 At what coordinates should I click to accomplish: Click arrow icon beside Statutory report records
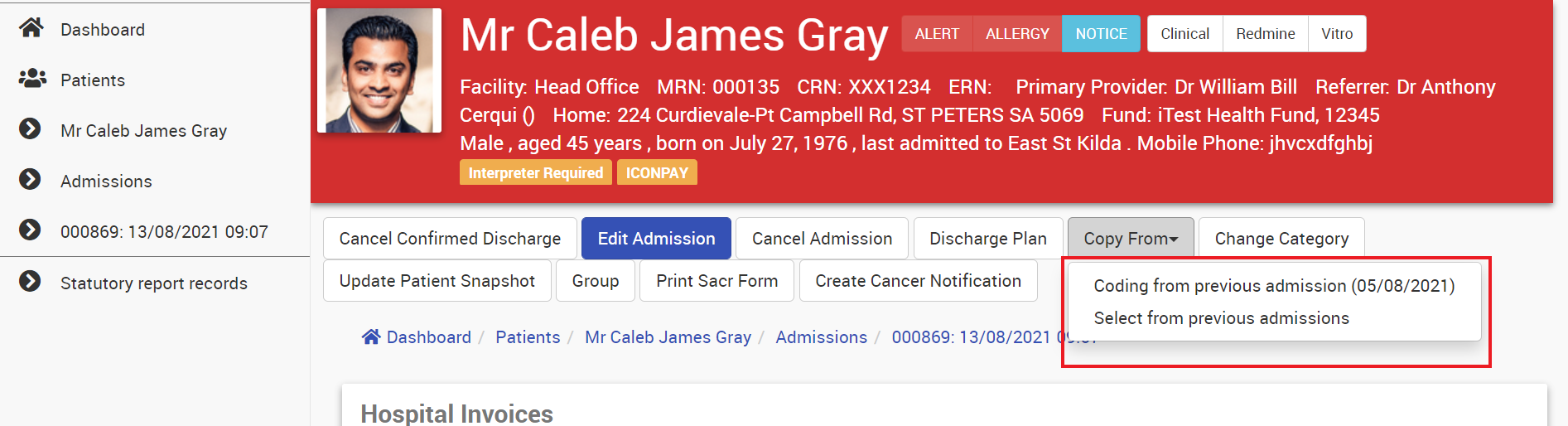pos(30,282)
